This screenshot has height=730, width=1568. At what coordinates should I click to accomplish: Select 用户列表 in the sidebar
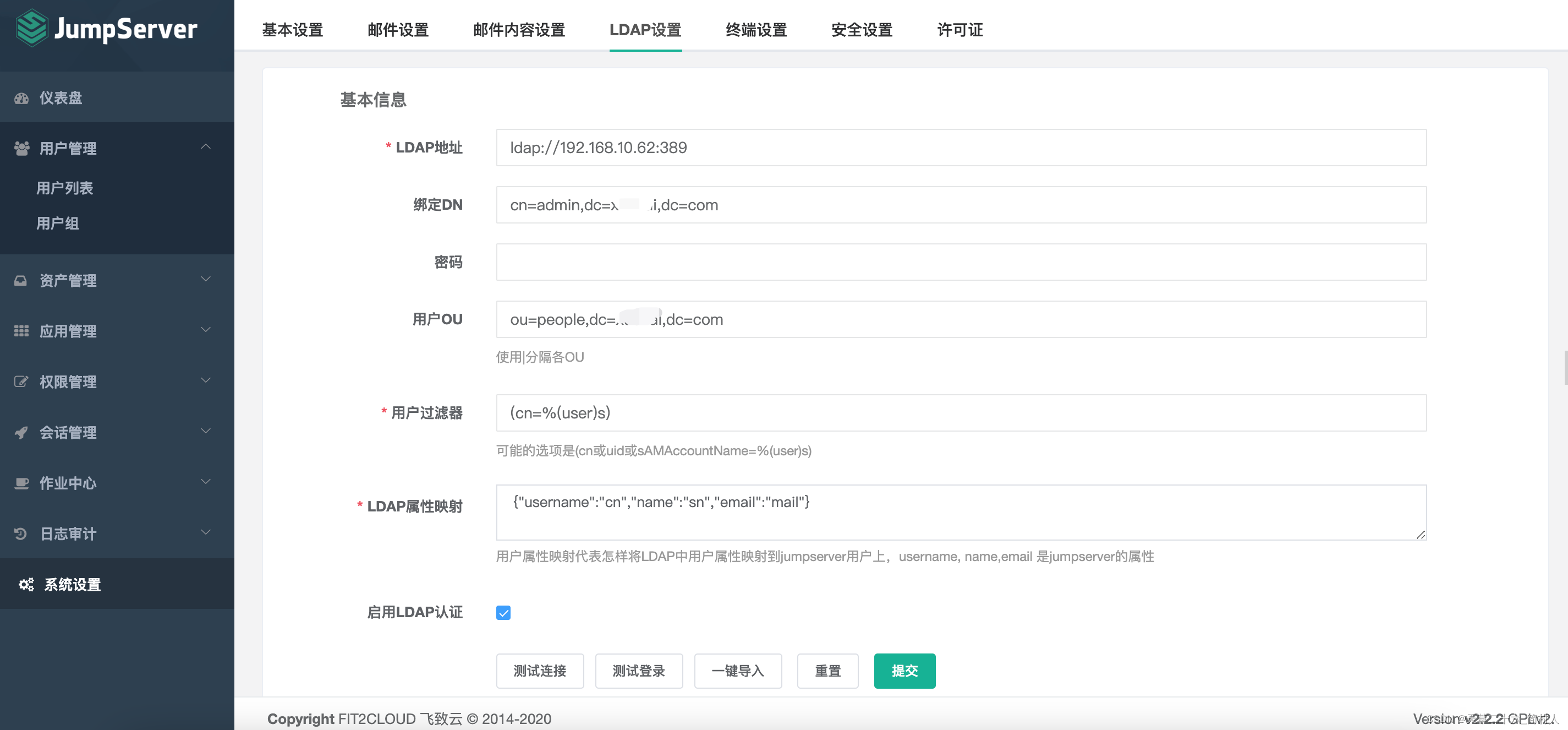pos(65,188)
